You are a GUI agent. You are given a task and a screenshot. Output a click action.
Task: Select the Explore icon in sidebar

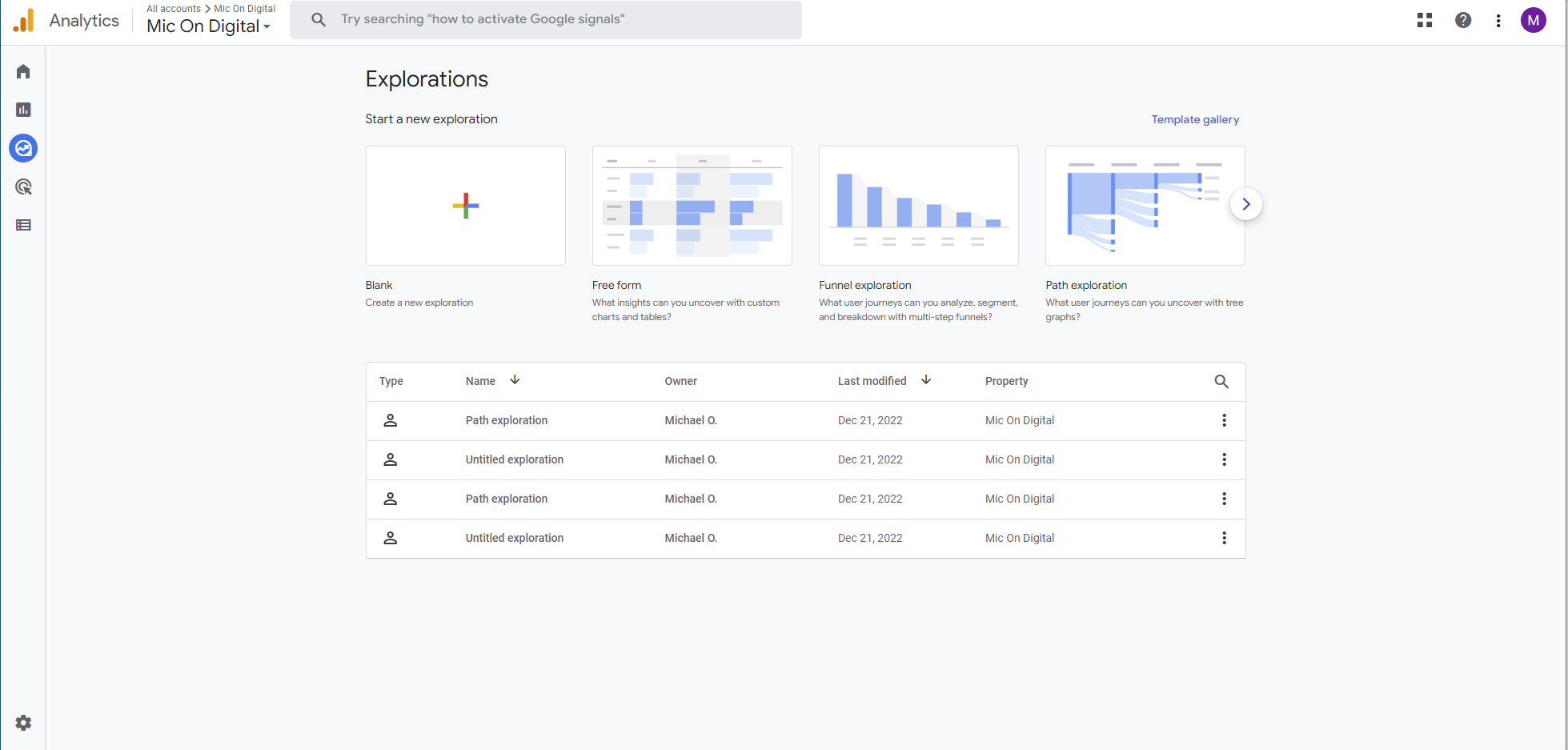[23, 148]
